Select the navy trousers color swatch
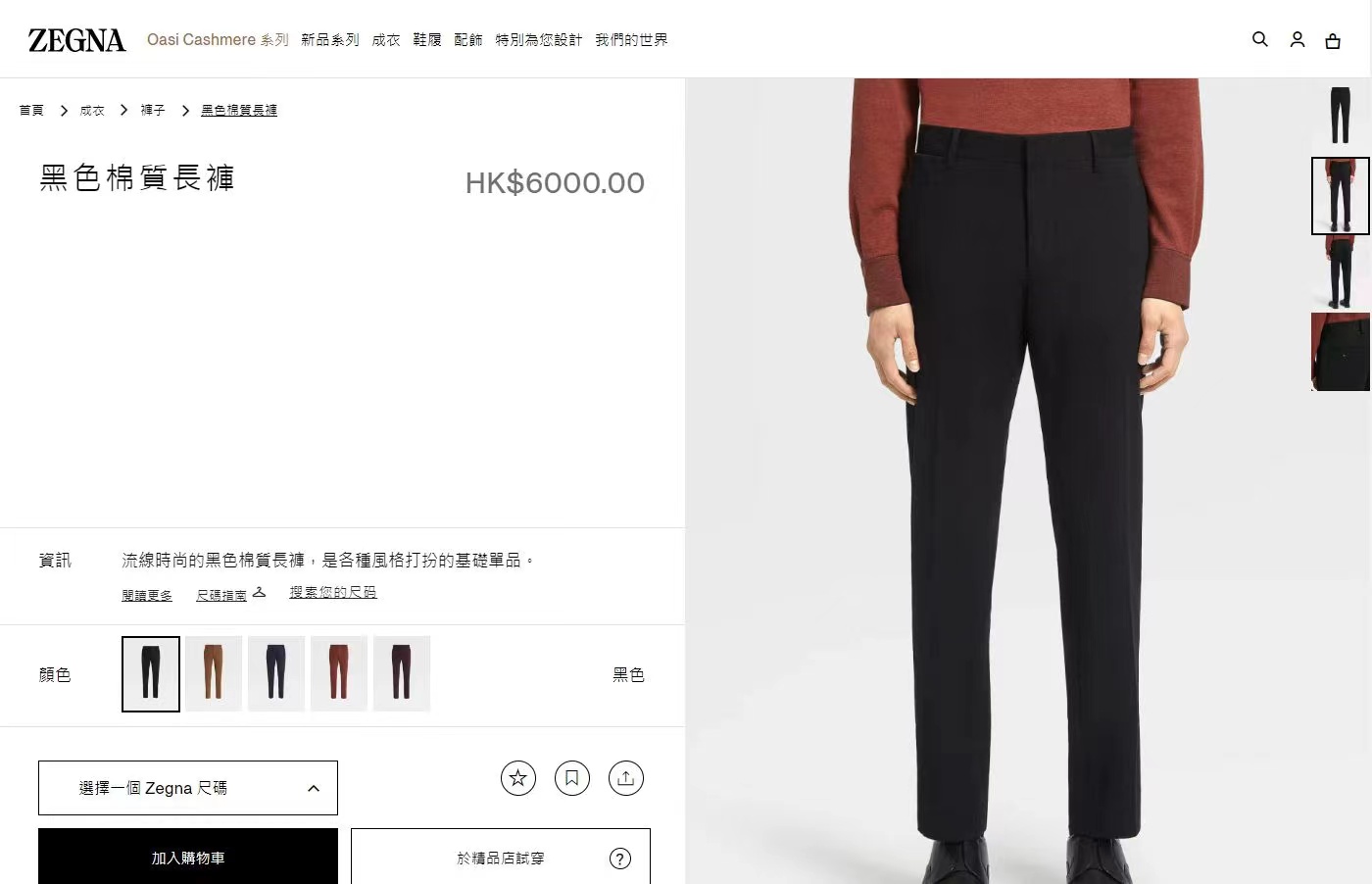Viewport: 1372px width, 884px height. (x=276, y=673)
